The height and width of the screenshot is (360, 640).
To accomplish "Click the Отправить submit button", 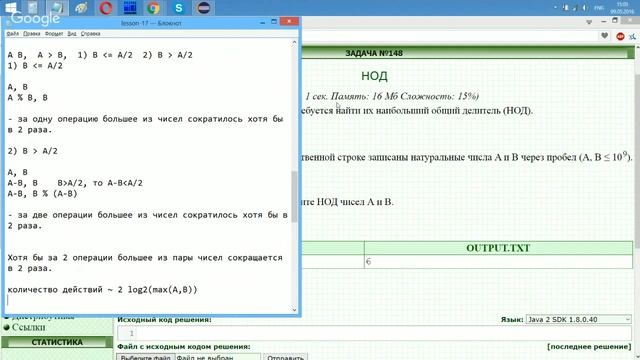I will click(286, 358).
